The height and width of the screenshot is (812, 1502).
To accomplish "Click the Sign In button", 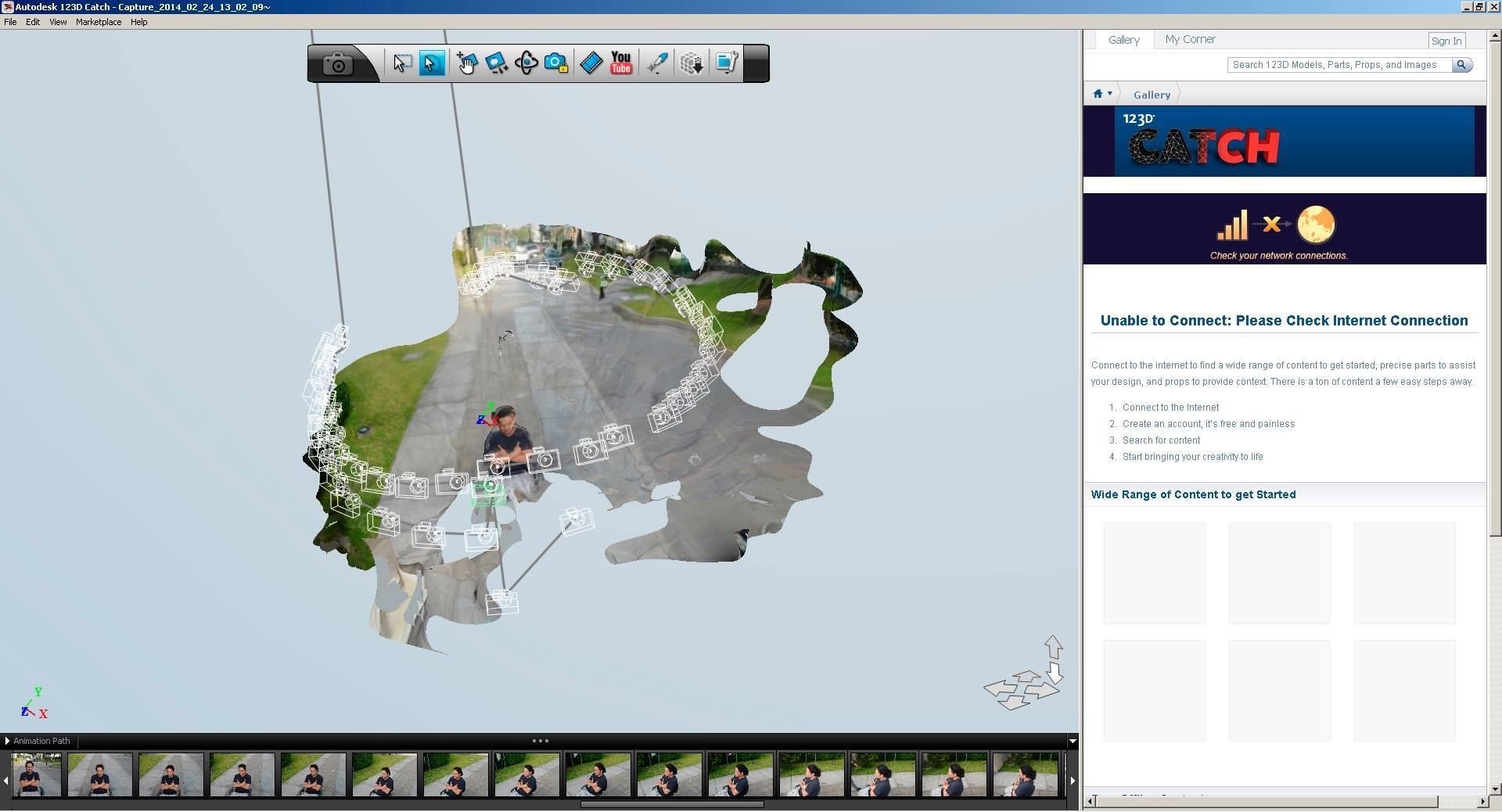I will (x=1446, y=41).
